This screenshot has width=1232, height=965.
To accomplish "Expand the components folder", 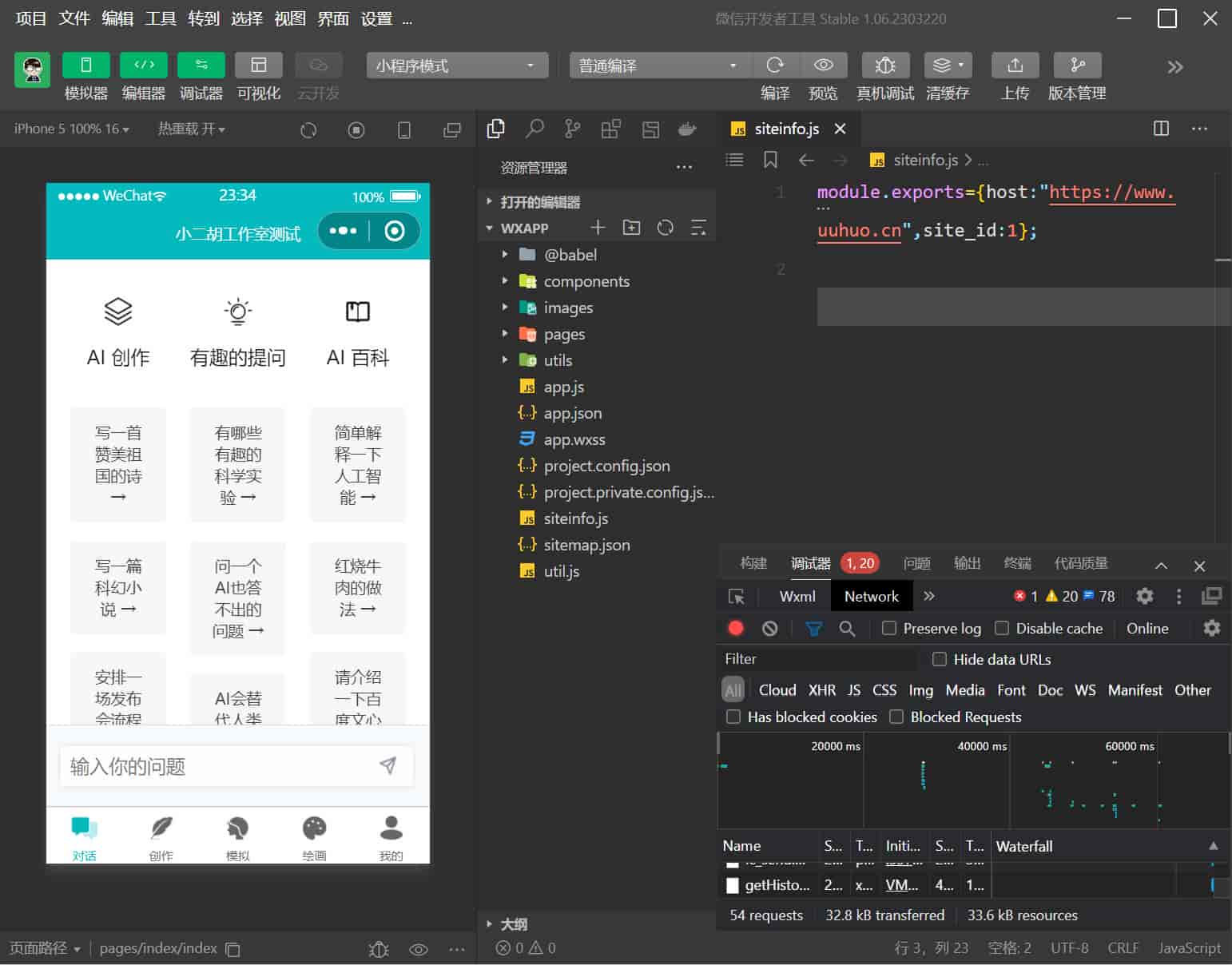I will [x=586, y=281].
